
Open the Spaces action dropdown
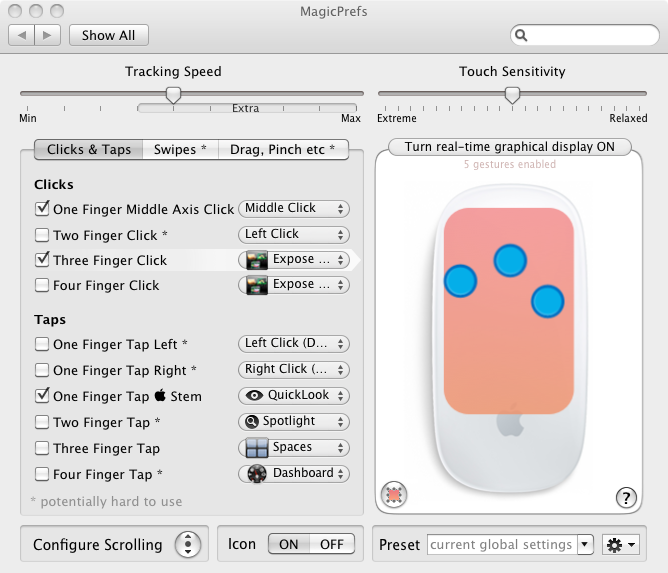(x=294, y=448)
